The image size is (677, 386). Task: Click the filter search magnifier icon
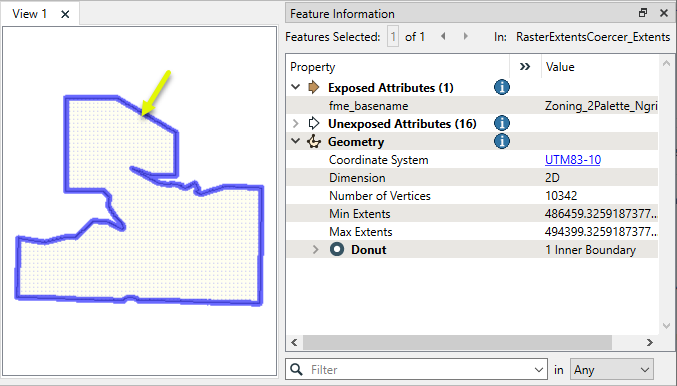297,370
